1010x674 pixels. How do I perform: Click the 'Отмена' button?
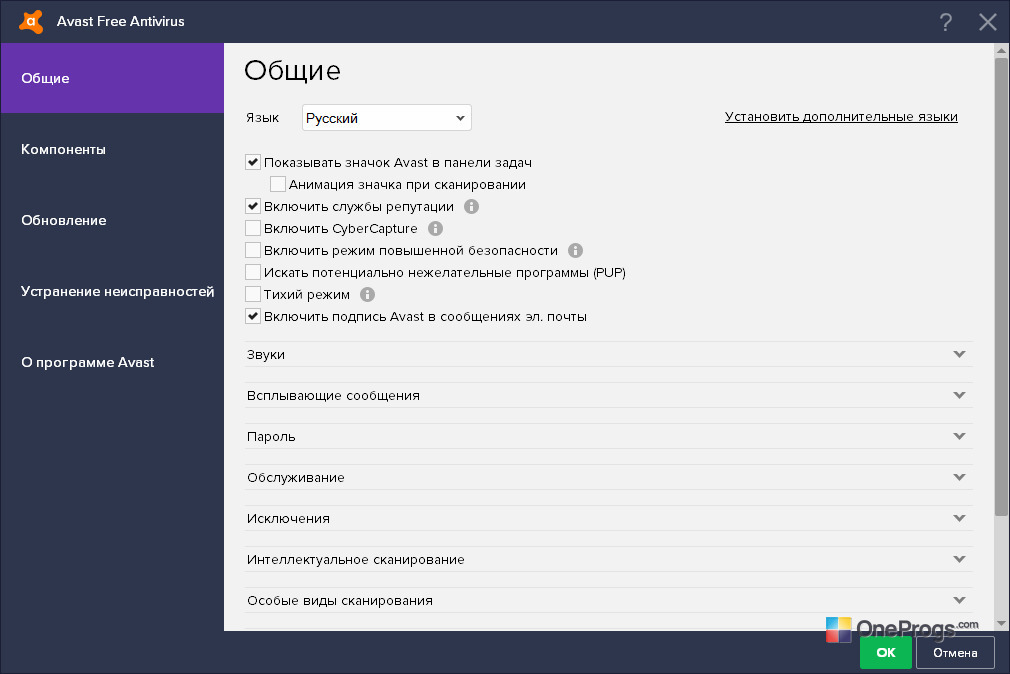(955, 652)
